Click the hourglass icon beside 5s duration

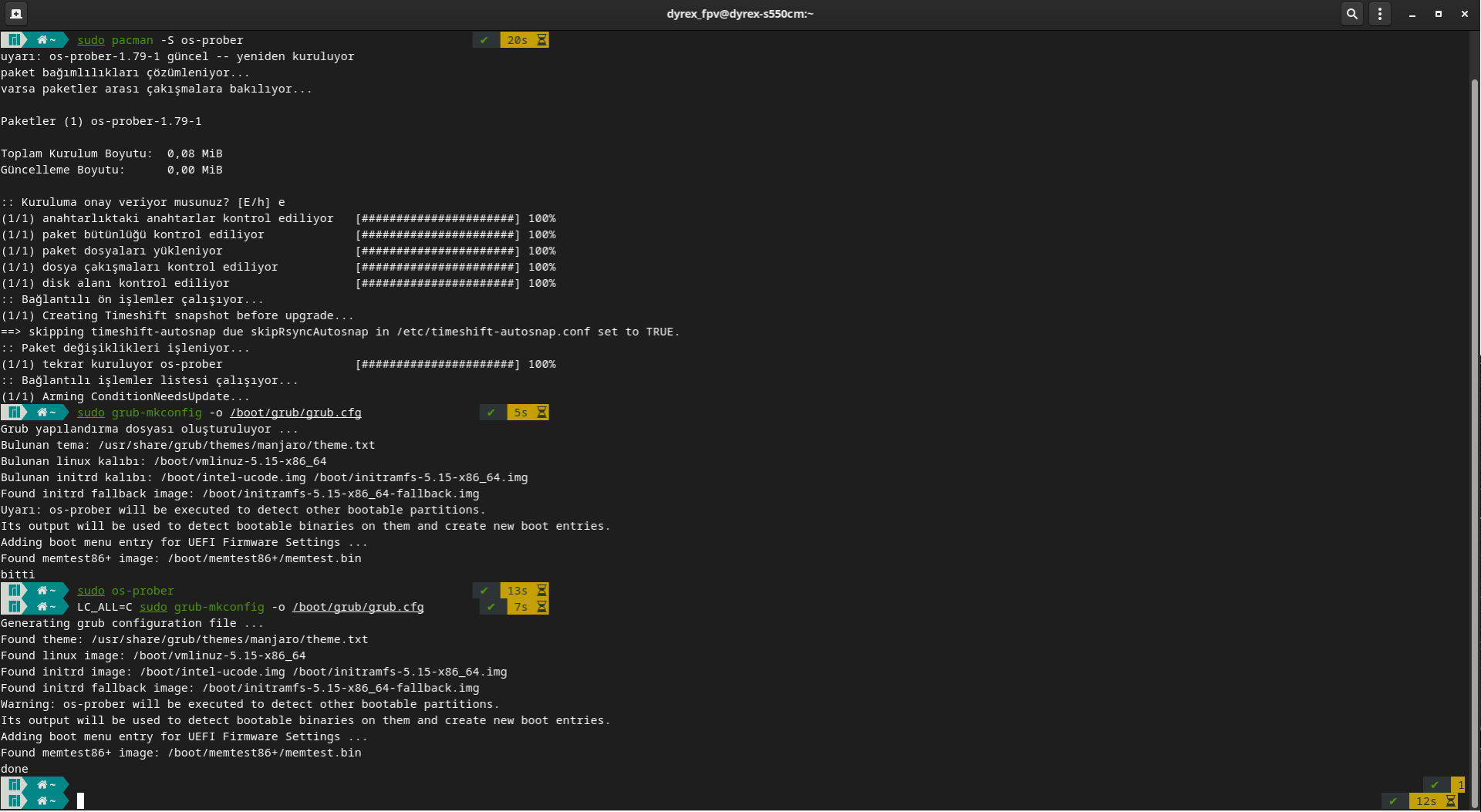point(542,413)
